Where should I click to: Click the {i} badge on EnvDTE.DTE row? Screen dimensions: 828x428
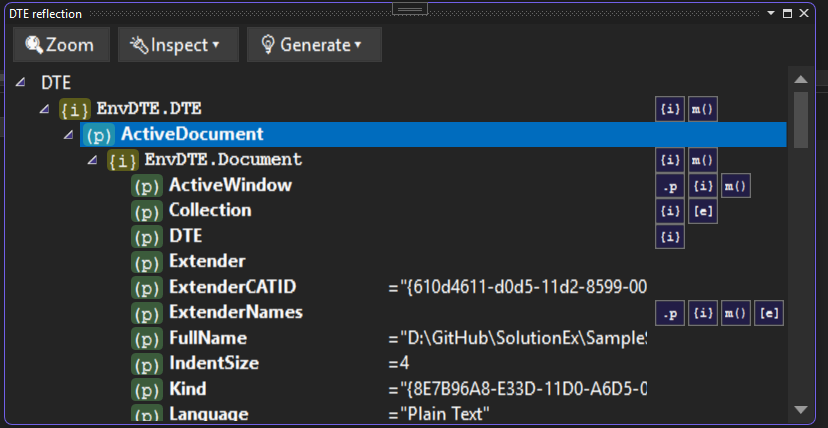click(670, 109)
